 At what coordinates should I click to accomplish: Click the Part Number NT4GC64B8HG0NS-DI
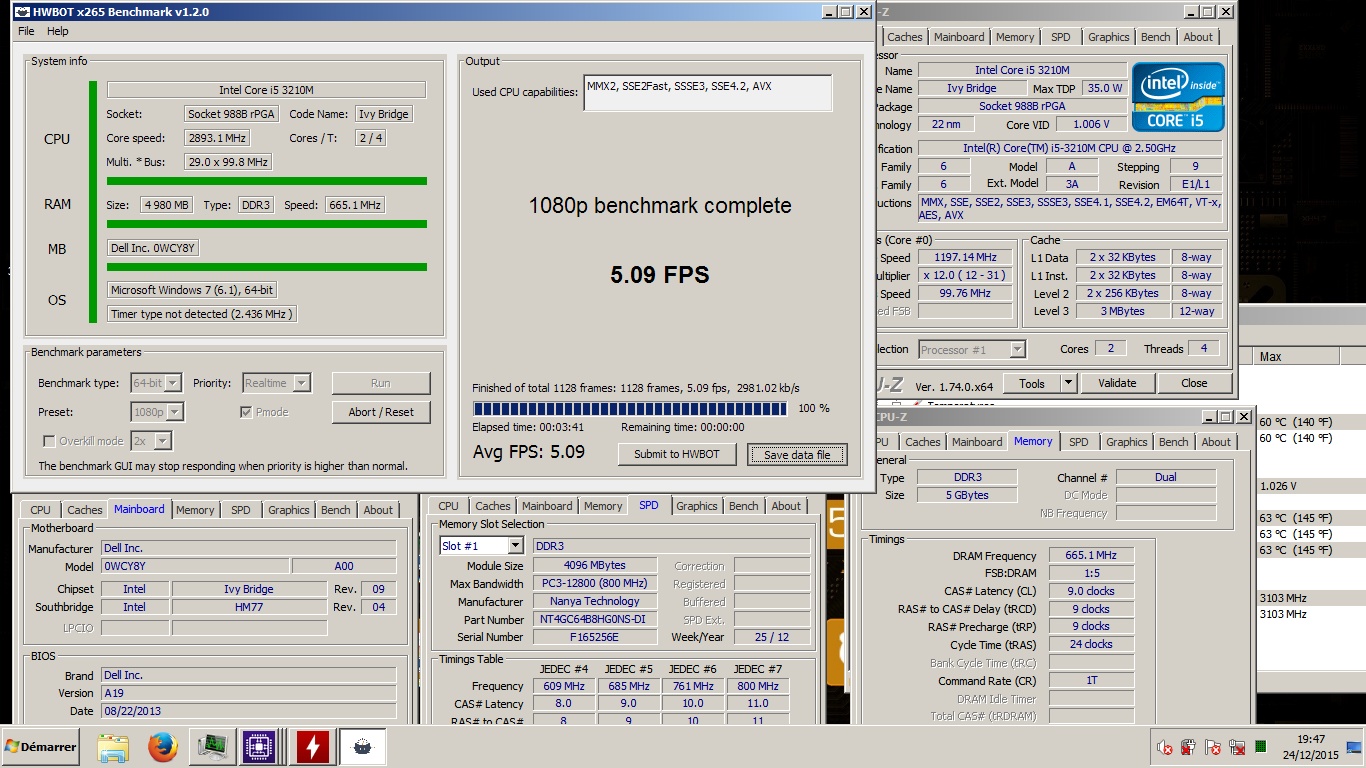click(594, 620)
